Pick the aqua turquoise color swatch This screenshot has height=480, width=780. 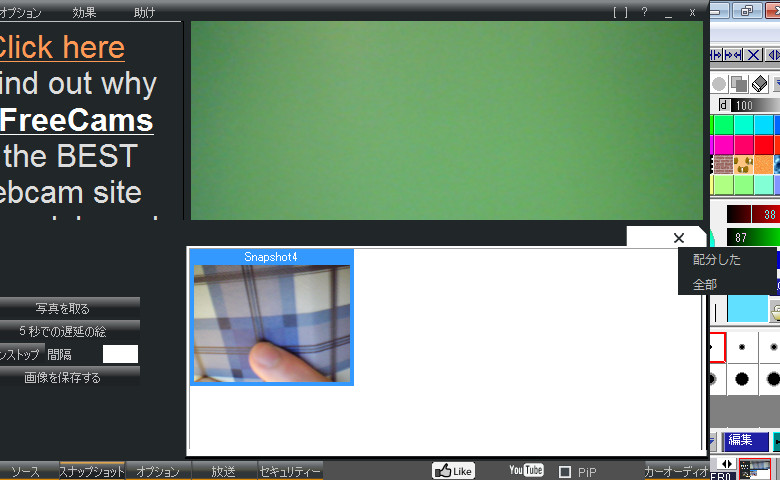point(744,125)
